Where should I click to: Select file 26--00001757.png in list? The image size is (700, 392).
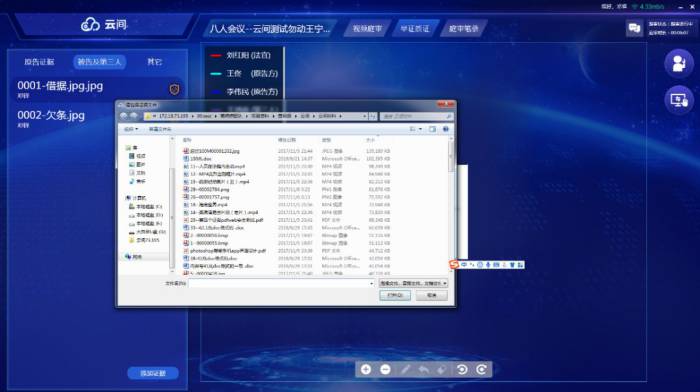coord(206,197)
